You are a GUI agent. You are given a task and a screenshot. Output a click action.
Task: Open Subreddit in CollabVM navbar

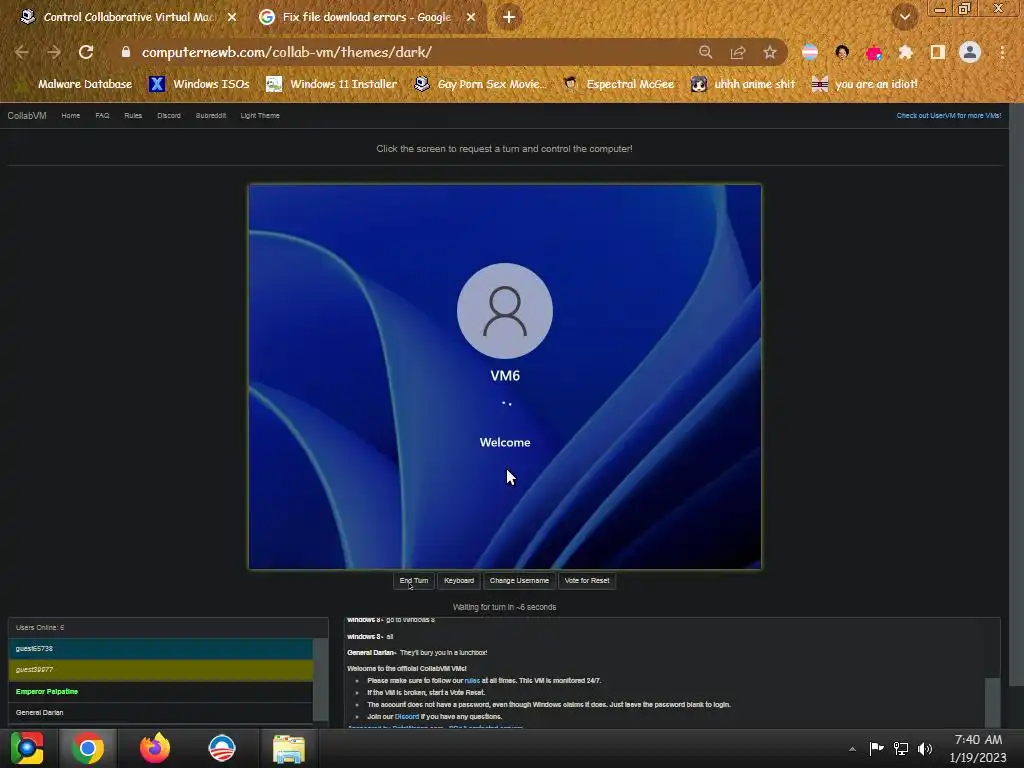click(211, 116)
